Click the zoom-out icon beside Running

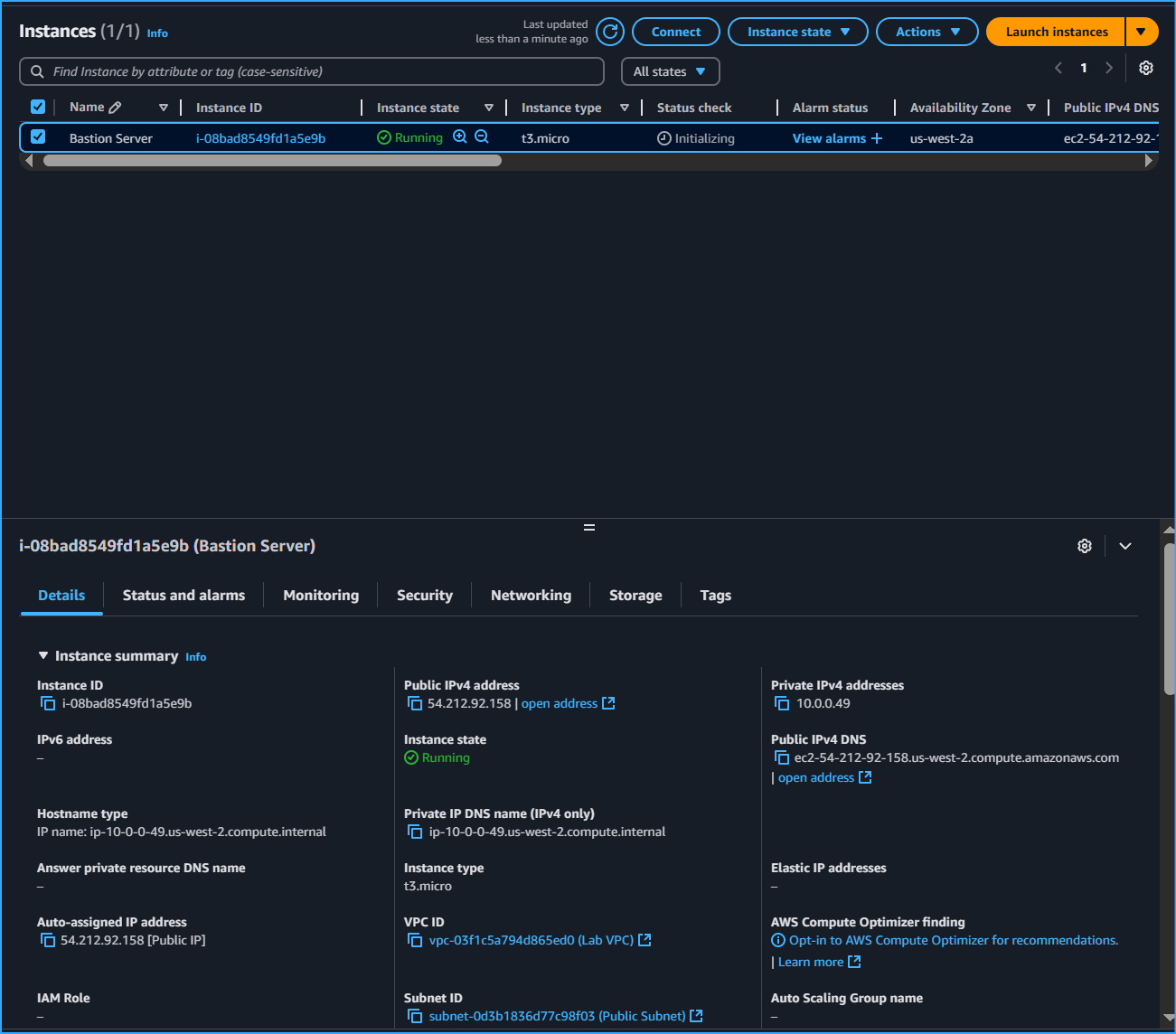[x=482, y=137]
